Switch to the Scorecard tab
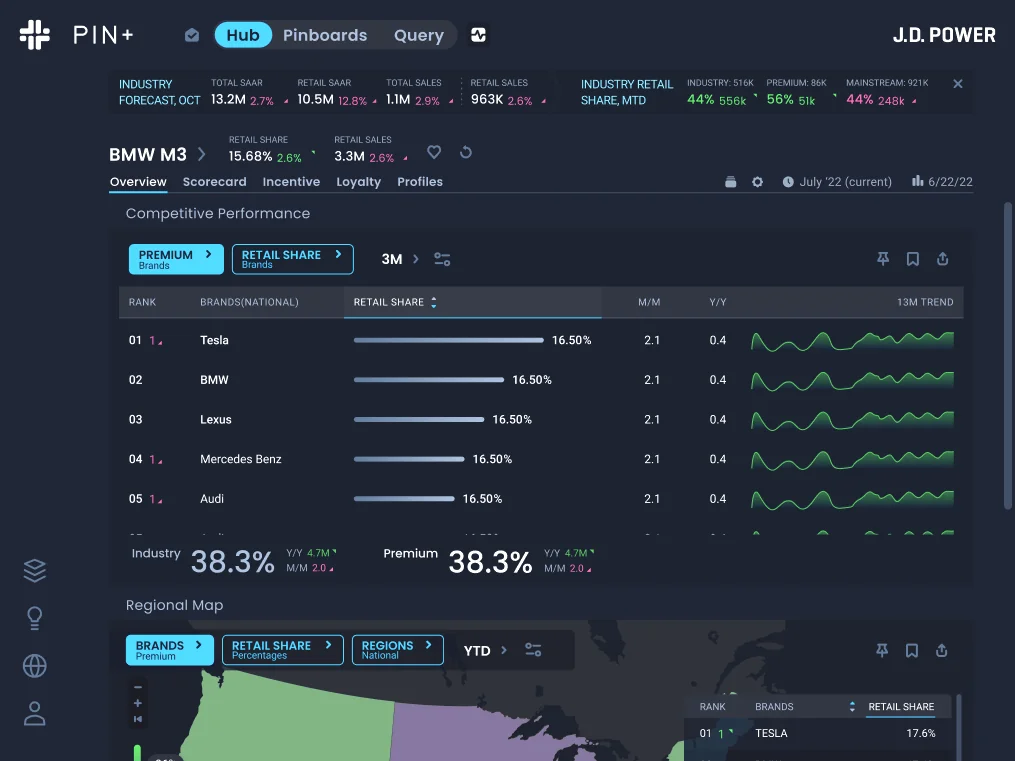1015x761 pixels. [214, 182]
